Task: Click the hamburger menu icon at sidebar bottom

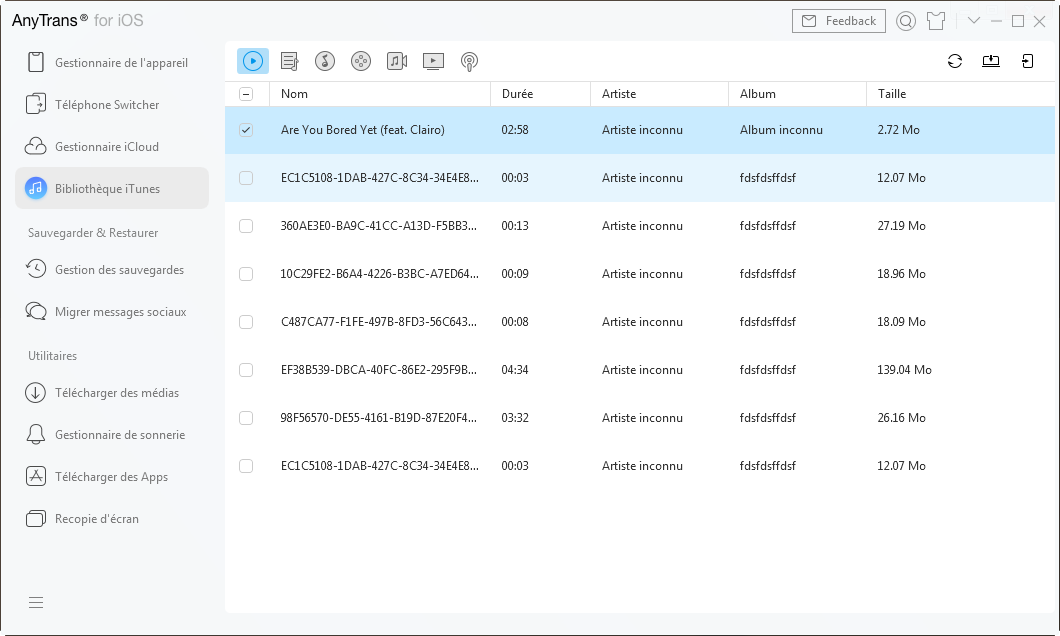Action: (36, 602)
